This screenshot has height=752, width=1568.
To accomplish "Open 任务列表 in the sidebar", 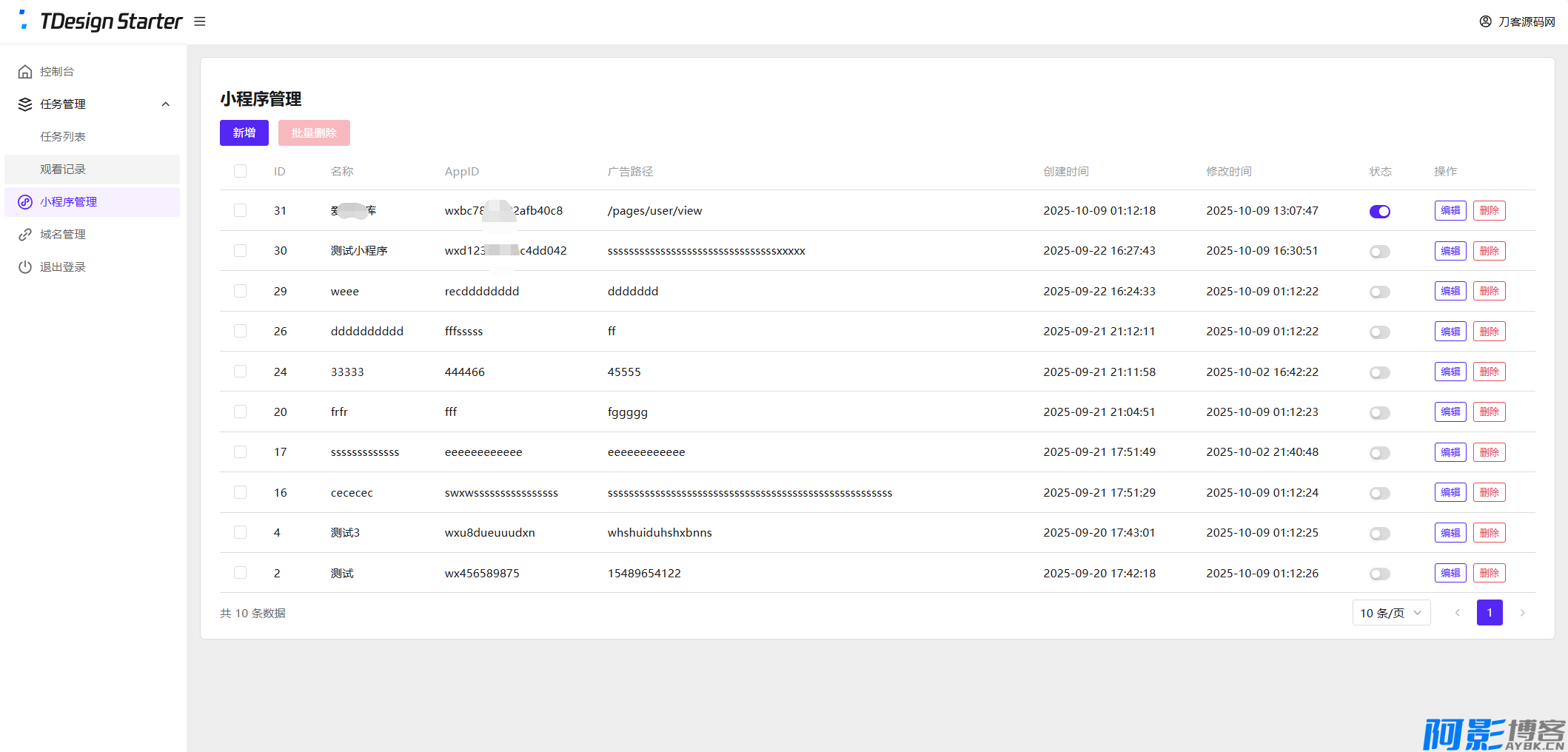I will [x=63, y=137].
